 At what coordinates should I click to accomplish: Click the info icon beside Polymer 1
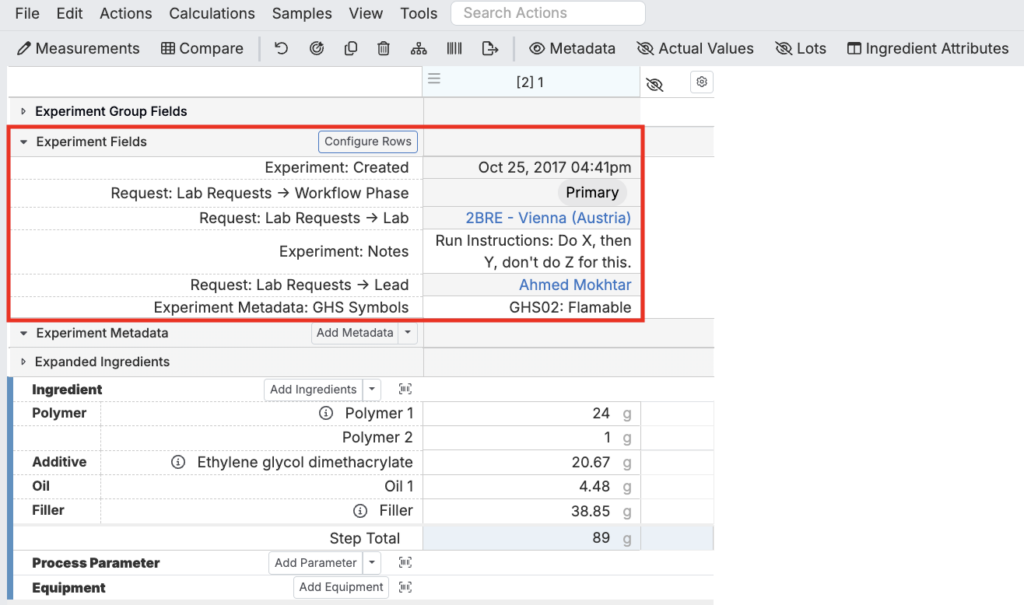[325, 413]
